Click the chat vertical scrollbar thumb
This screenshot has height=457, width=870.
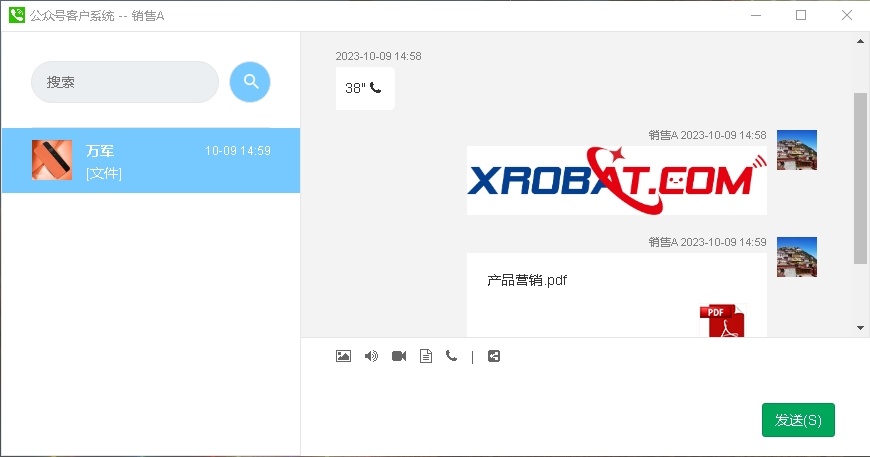coord(860,178)
